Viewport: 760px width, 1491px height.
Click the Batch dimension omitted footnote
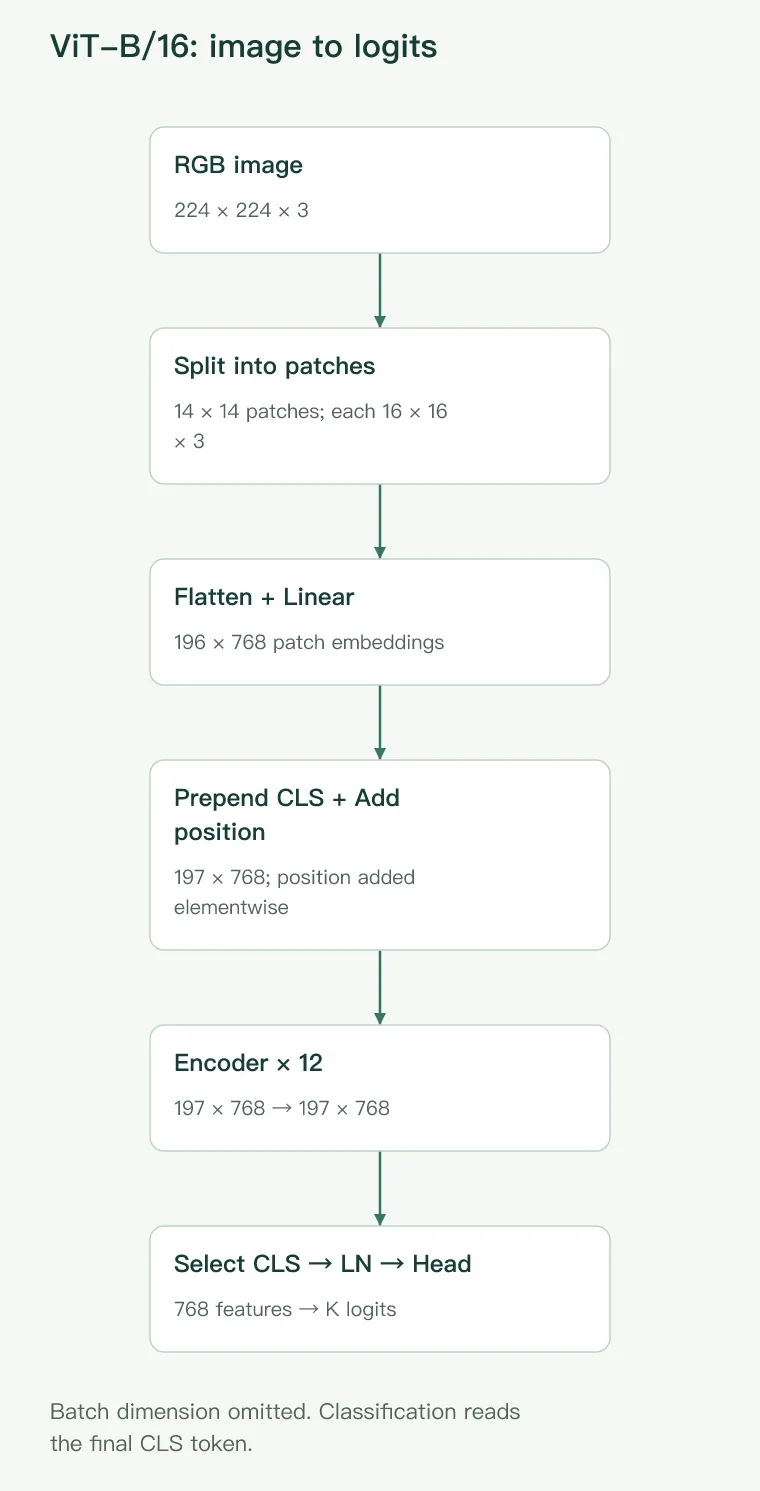pyautogui.click(x=285, y=1428)
